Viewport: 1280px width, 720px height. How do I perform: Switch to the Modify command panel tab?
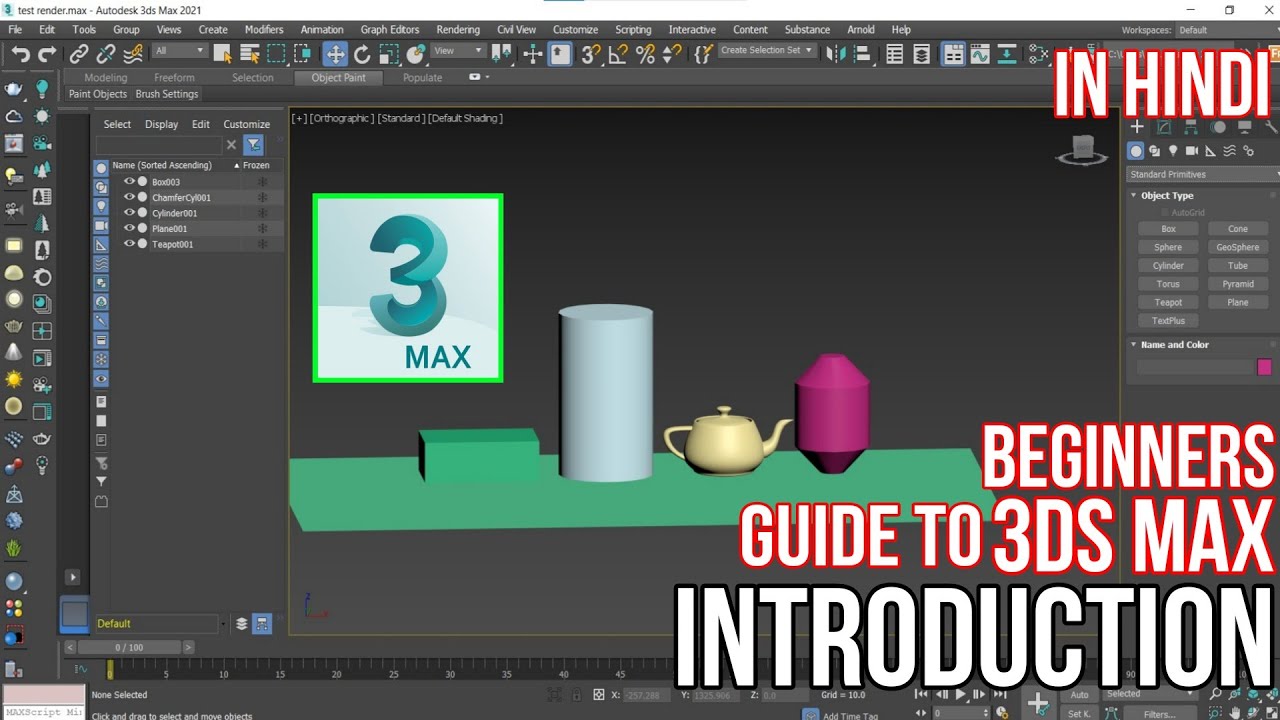(1164, 127)
